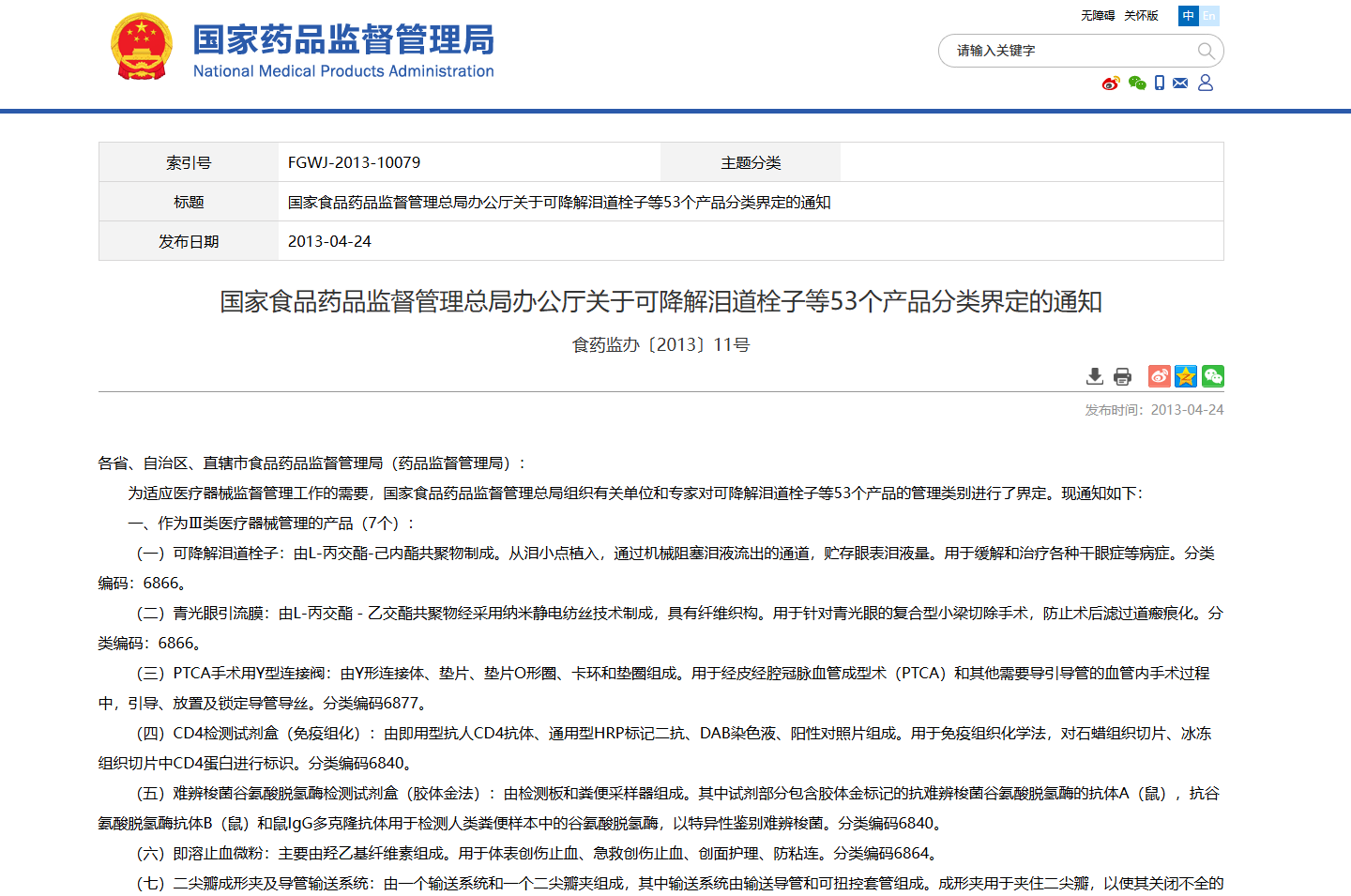Select the Chinese language option 中
Image resolution: width=1351 pixels, height=896 pixels.
1188,16
